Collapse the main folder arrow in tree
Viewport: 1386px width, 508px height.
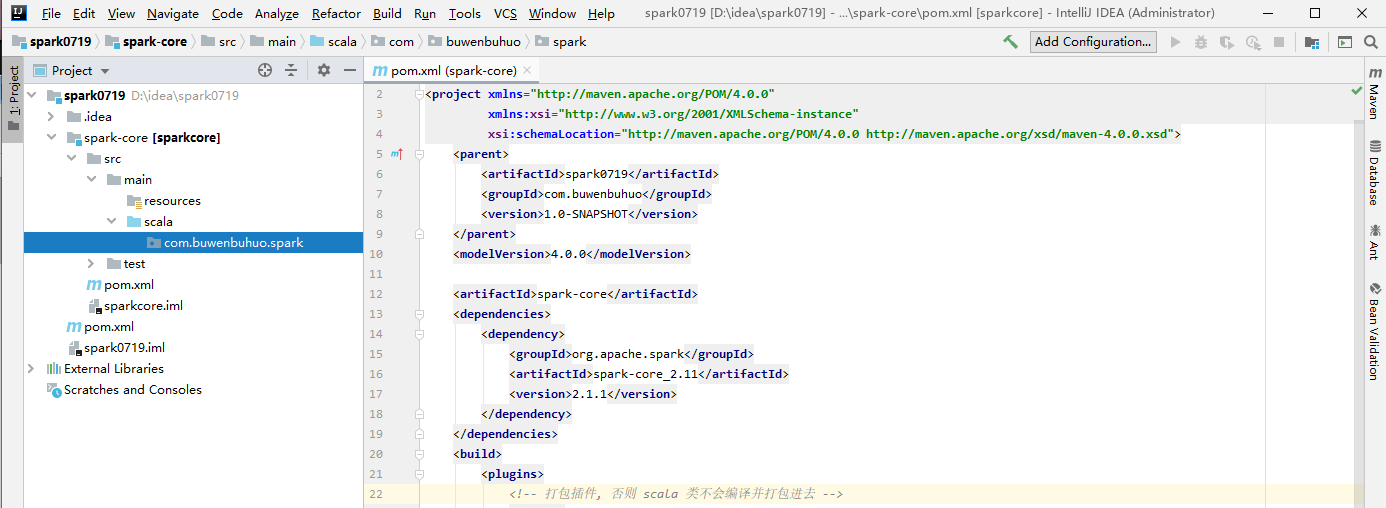(x=91, y=180)
